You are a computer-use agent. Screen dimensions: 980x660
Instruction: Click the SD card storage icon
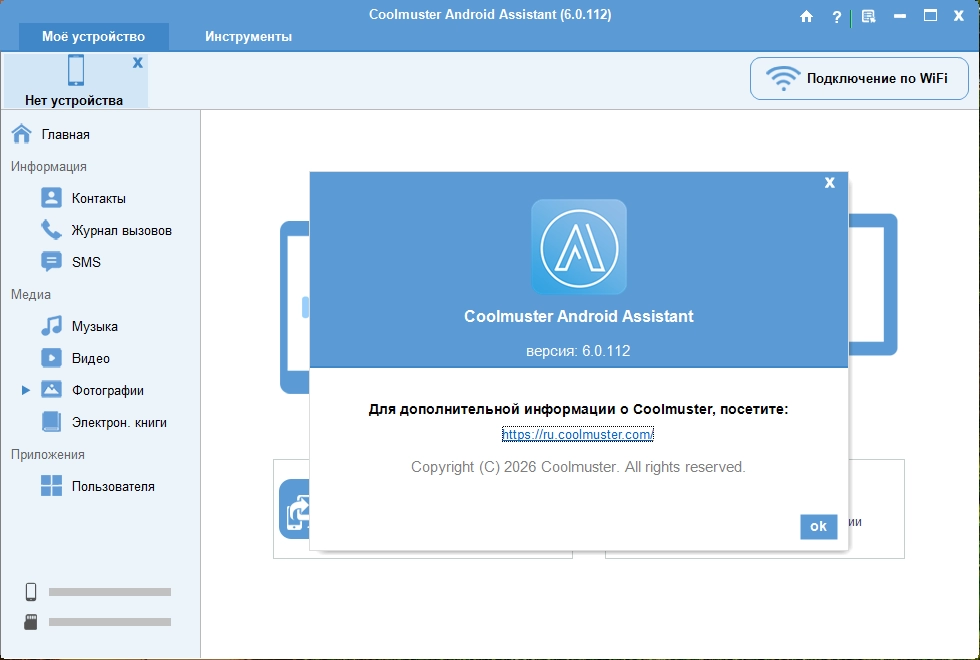[31, 622]
